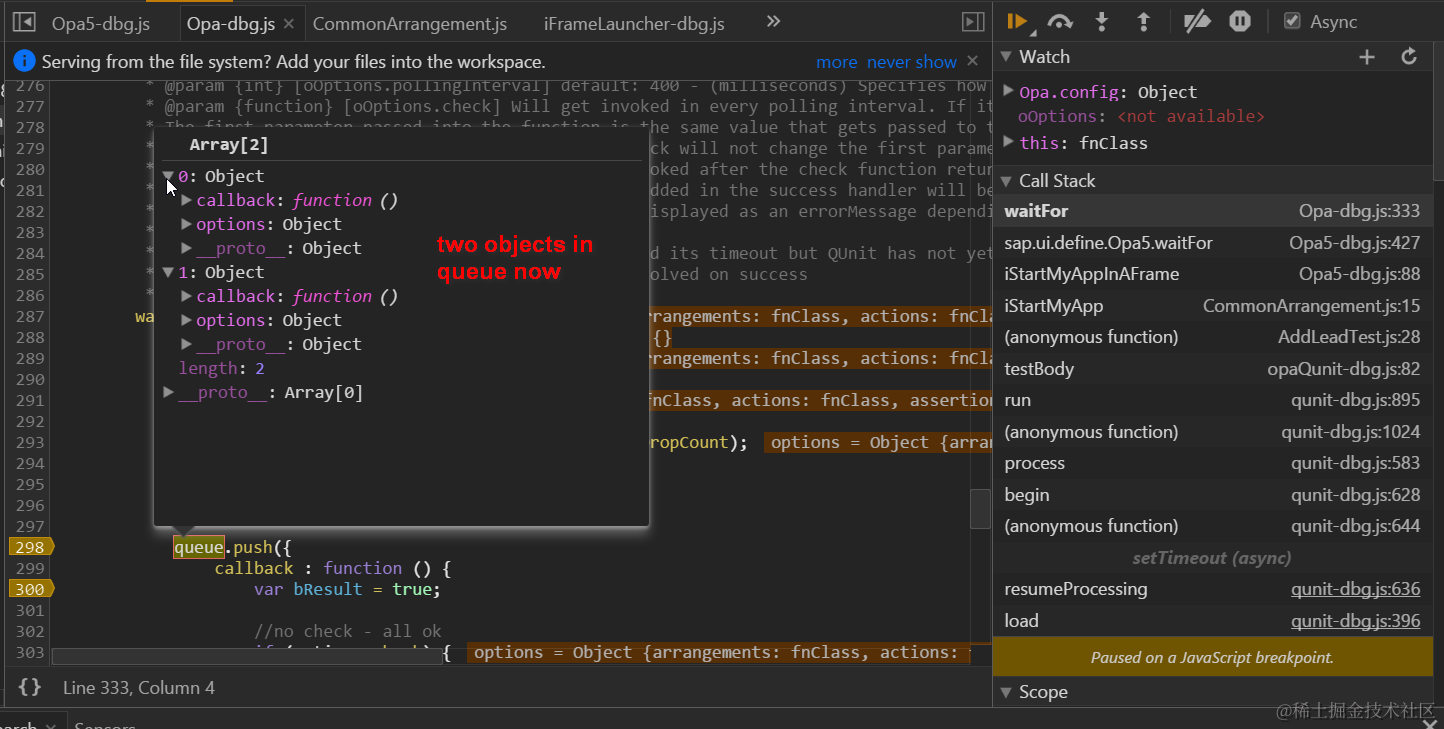Open qunit-dbg.js:396 link

pos(1355,621)
